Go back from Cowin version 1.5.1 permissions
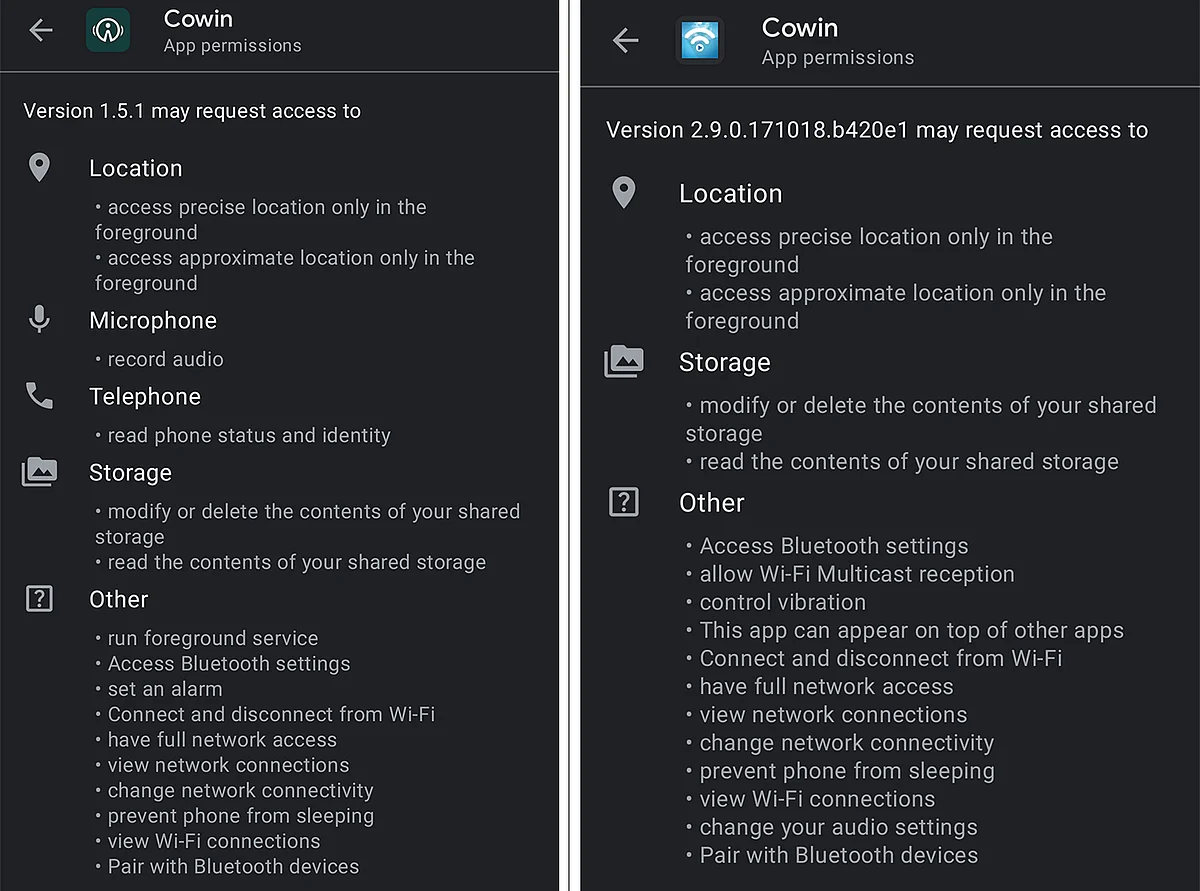Viewport: 1200px width, 891px height. click(41, 30)
